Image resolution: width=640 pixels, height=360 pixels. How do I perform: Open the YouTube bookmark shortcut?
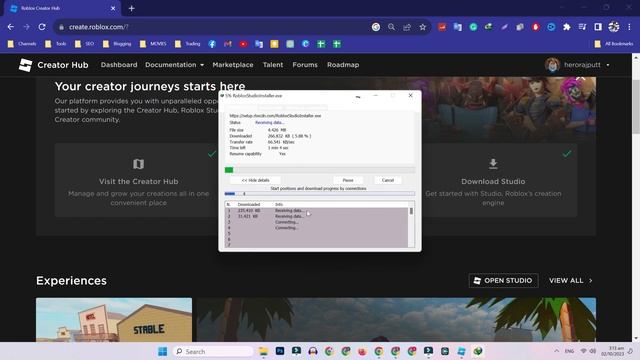(x=243, y=44)
